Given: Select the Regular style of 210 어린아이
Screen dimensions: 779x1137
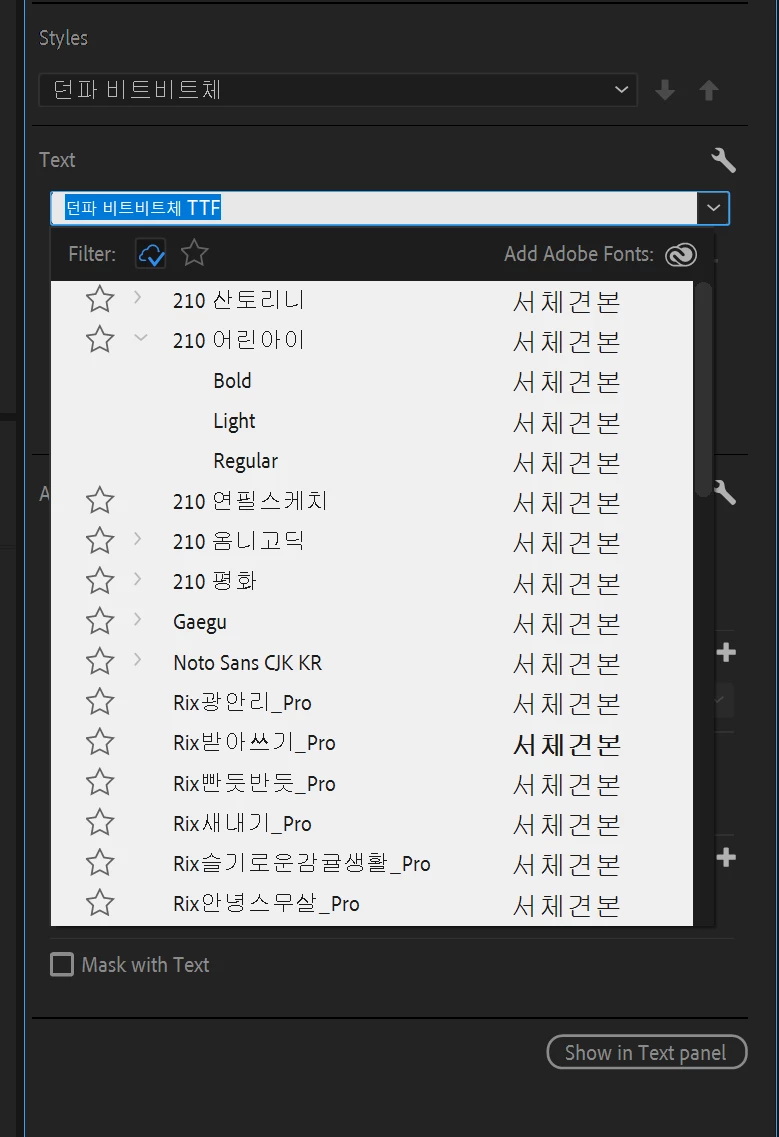Looking at the screenshot, I should coord(245,461).
